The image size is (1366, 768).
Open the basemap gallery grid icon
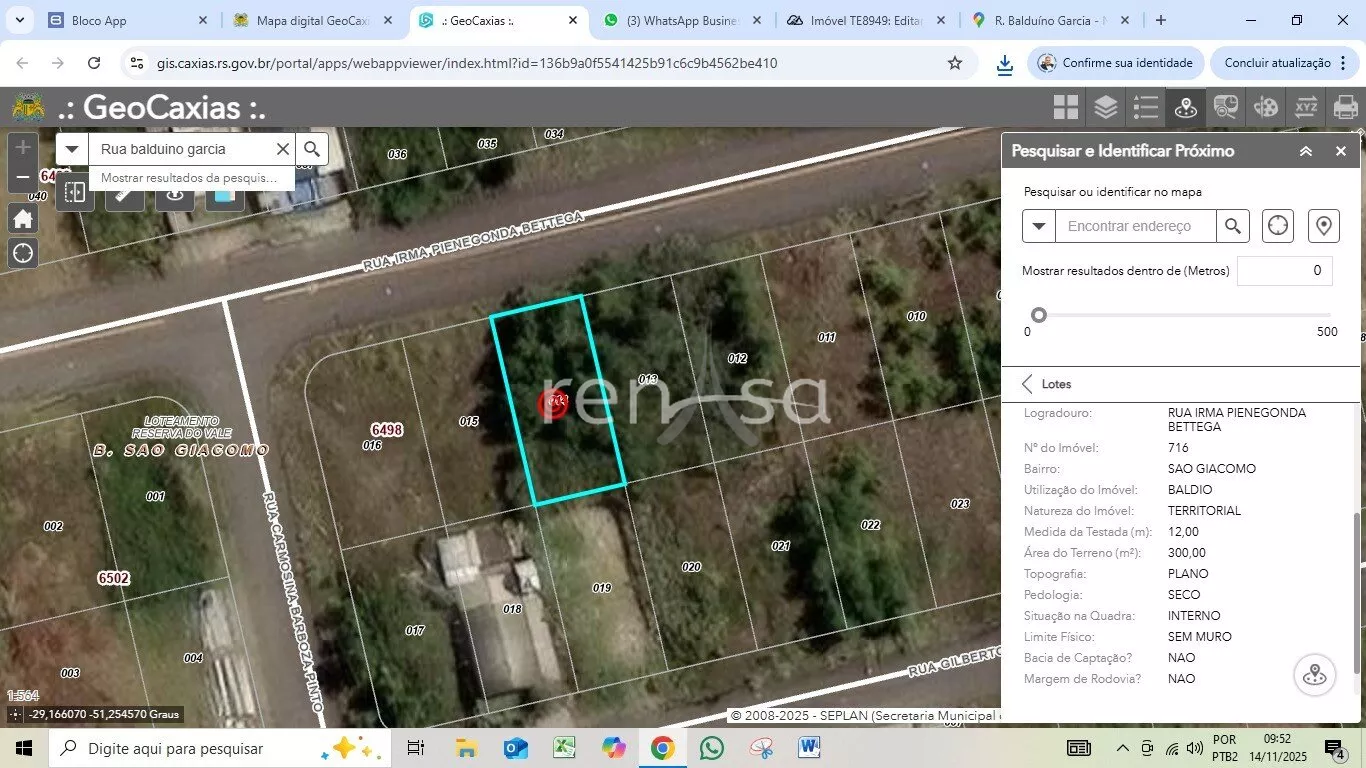(x=1066, y=107)
